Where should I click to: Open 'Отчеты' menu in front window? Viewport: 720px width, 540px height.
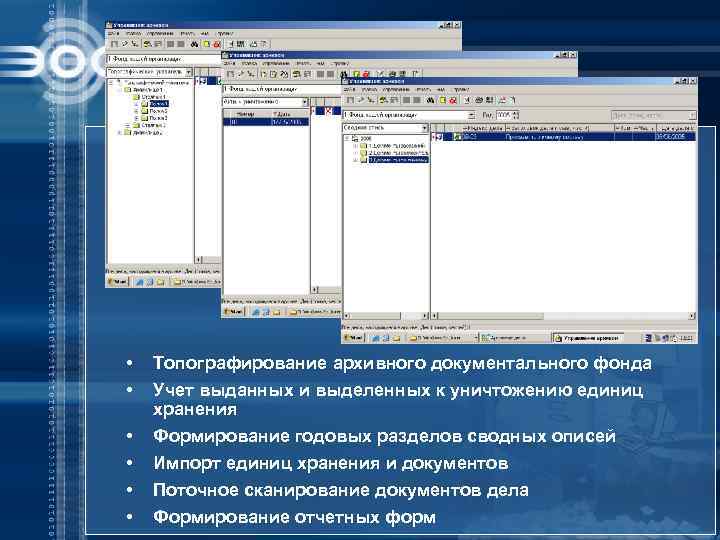(x=423, y=90)
